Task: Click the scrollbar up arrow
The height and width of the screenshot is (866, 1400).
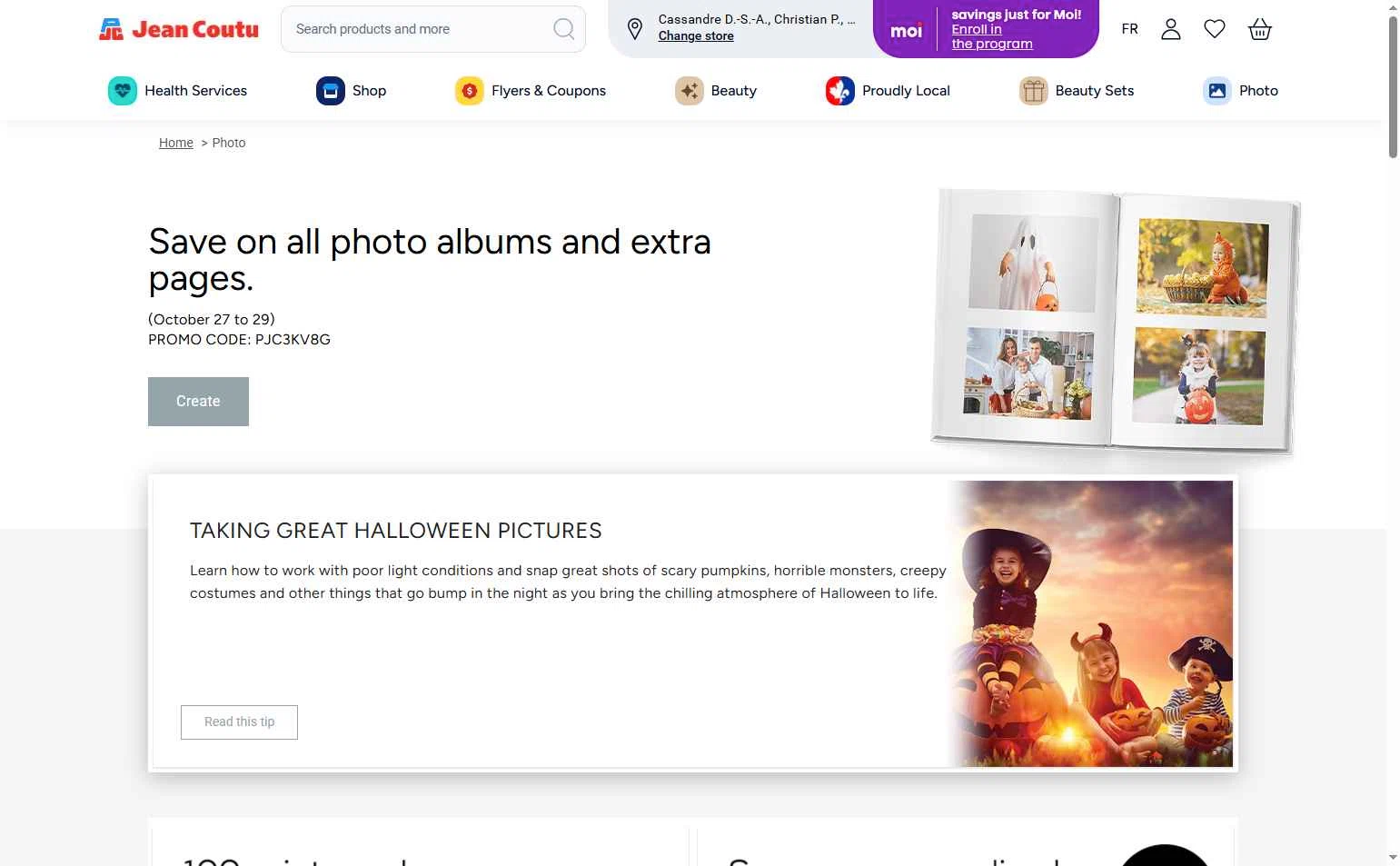Action: point(1393,7)
